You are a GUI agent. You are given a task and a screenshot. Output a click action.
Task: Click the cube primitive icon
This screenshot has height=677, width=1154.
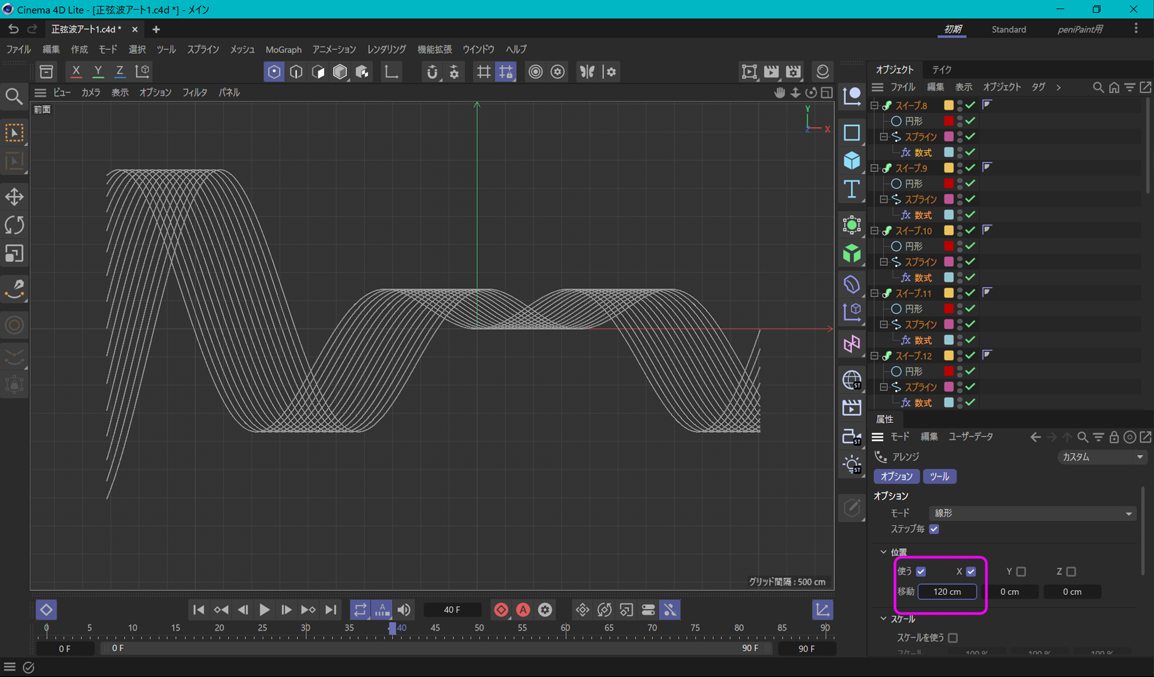click(x=852, y=161)
